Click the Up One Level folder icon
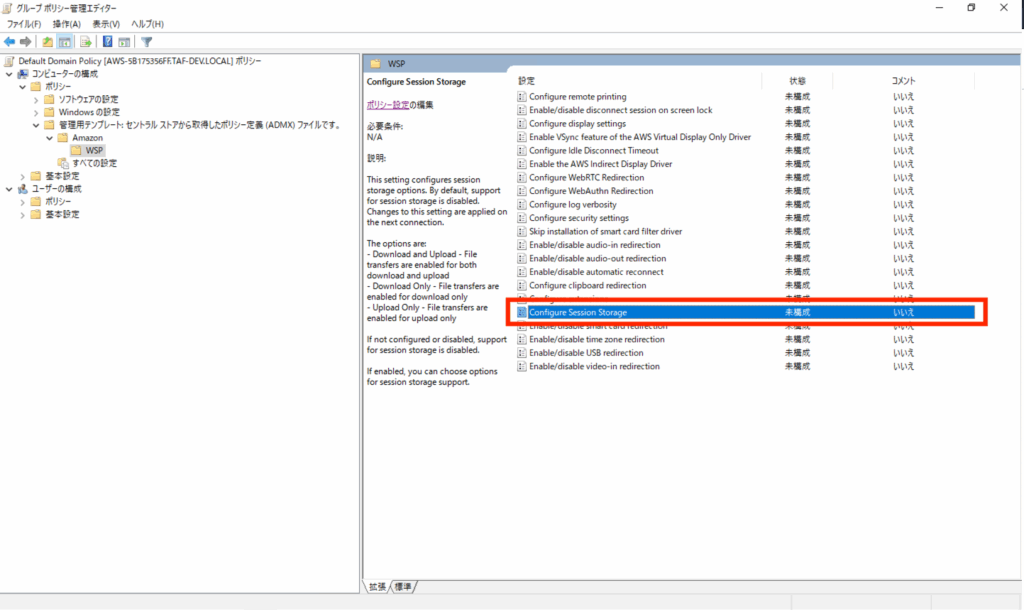The width and height of the screenshot is (1024, 610). coord(47,42)
